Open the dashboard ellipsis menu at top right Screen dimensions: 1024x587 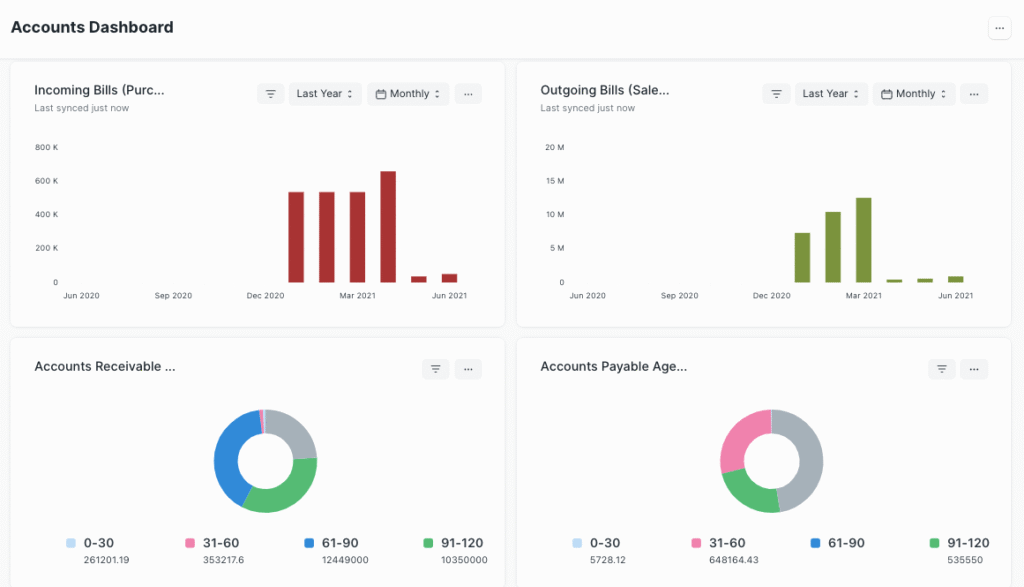click(999, 27)
